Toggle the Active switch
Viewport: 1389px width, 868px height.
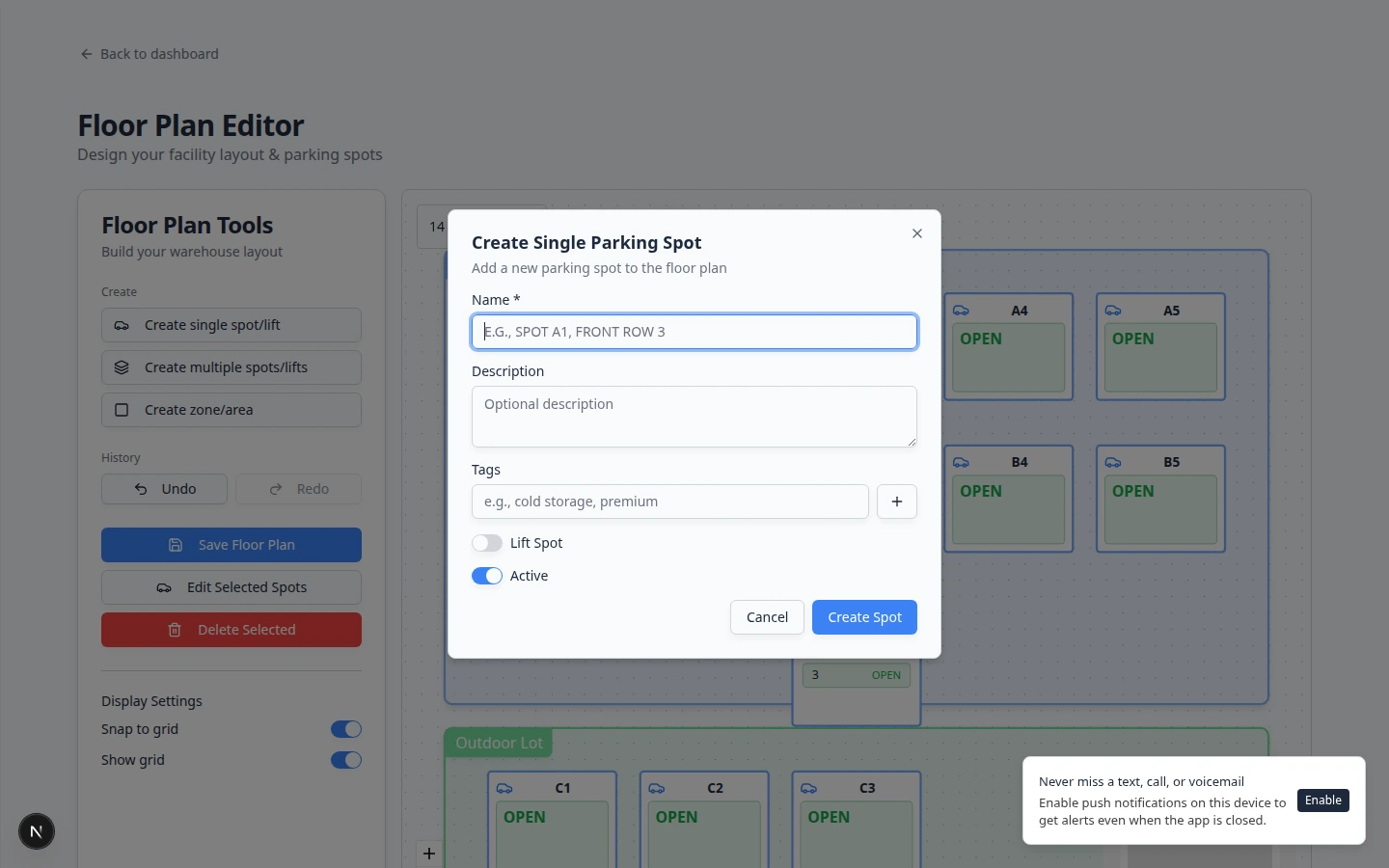[487, 576]
